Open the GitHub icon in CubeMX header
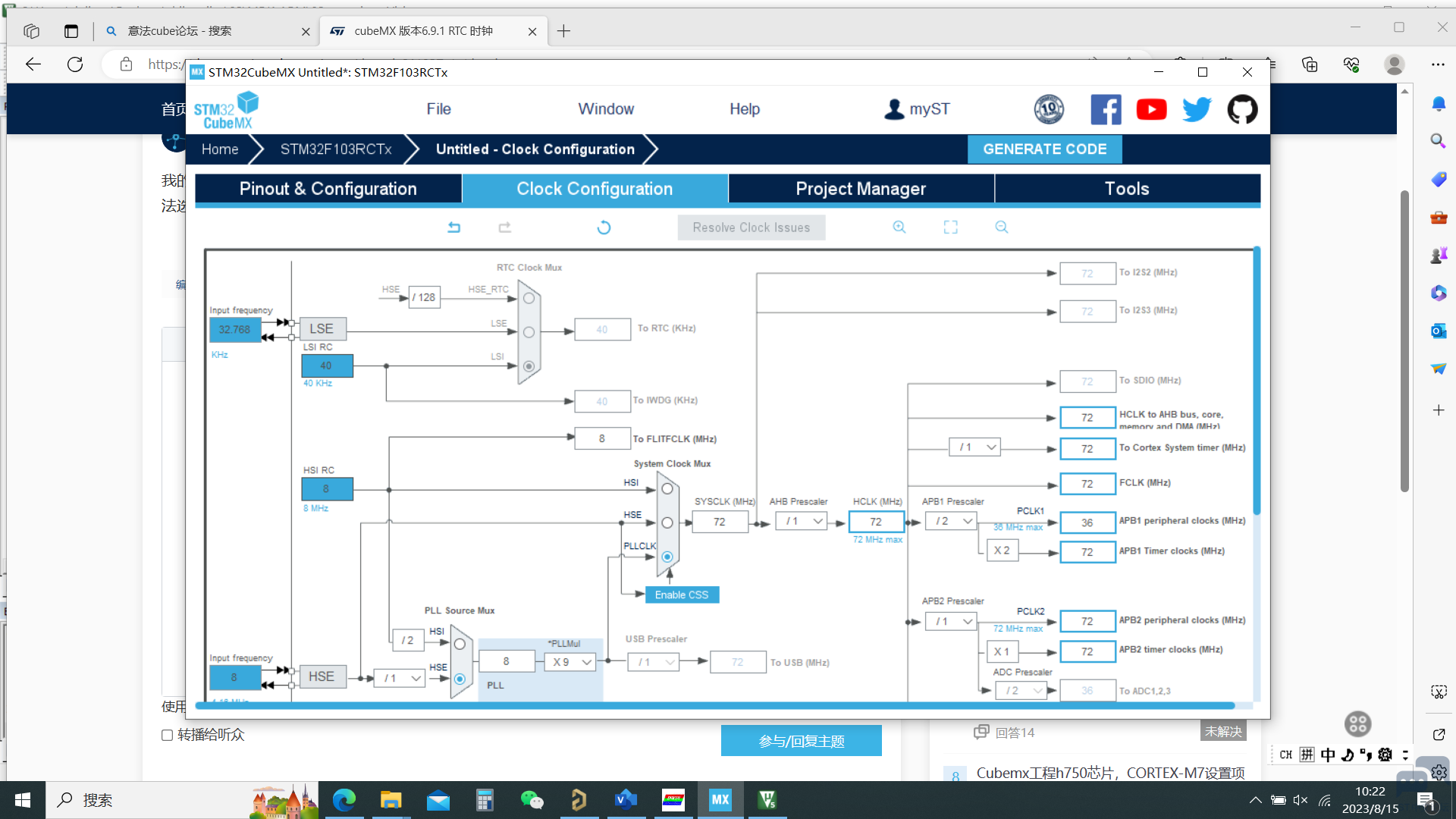The image size is (1456, 819). (x=1242, y=109)
